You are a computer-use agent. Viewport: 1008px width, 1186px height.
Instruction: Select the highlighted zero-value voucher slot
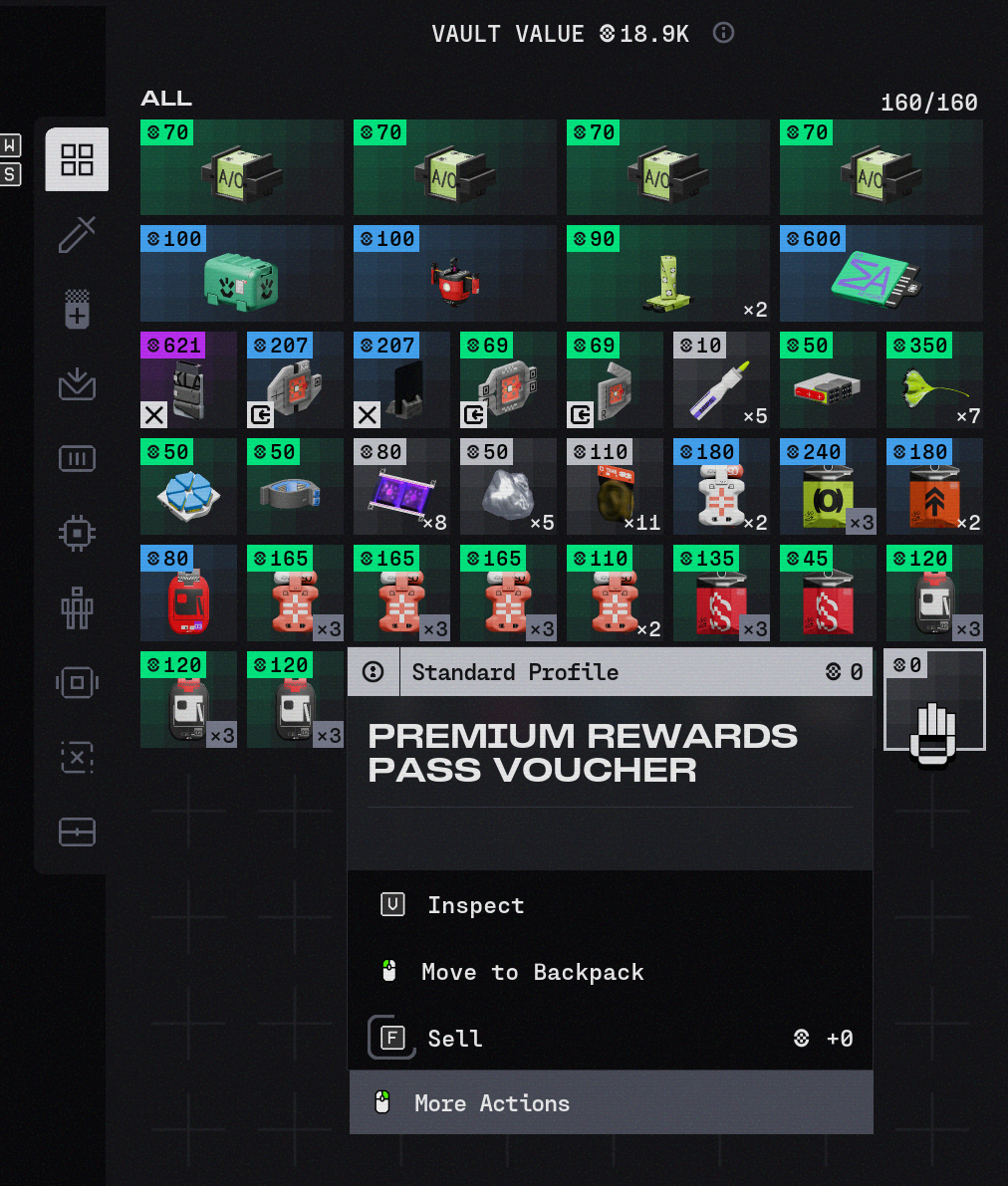(x=934, y=700)
